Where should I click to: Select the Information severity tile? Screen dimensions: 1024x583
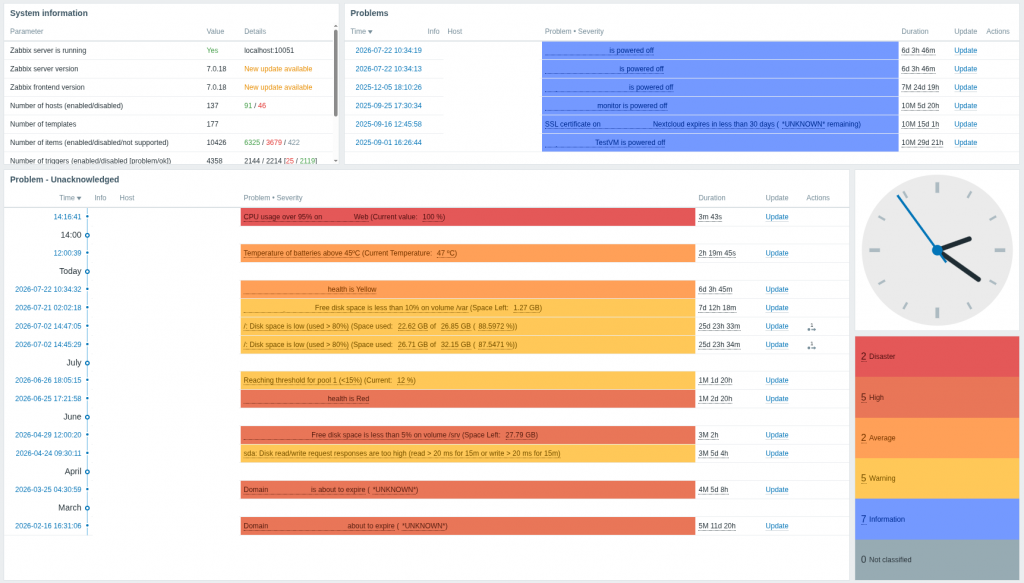936,519
